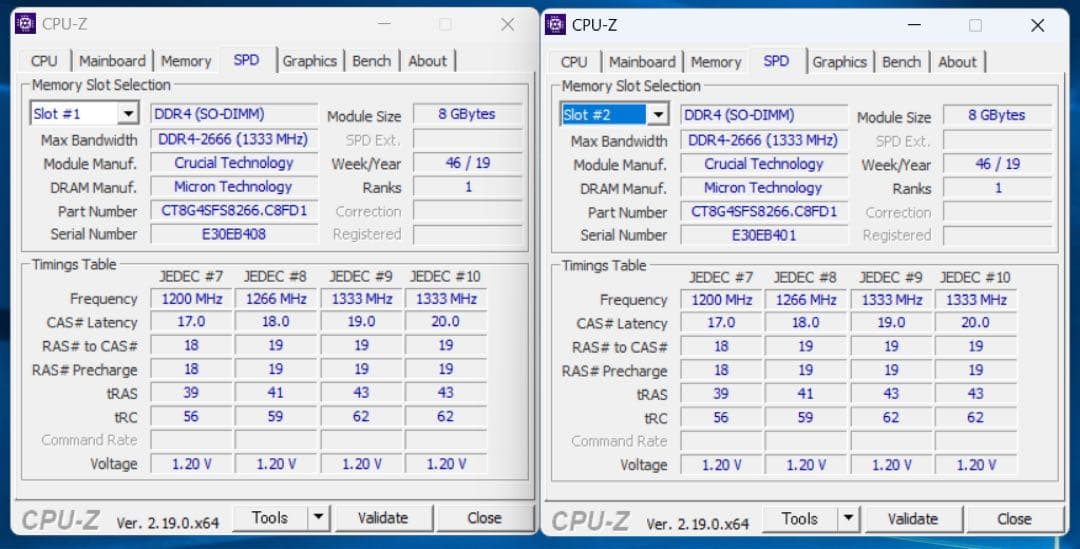Screen dimensions: 1080x549
Task: Minimize the right CPU-Z window
Action: (x=914, y=25)
